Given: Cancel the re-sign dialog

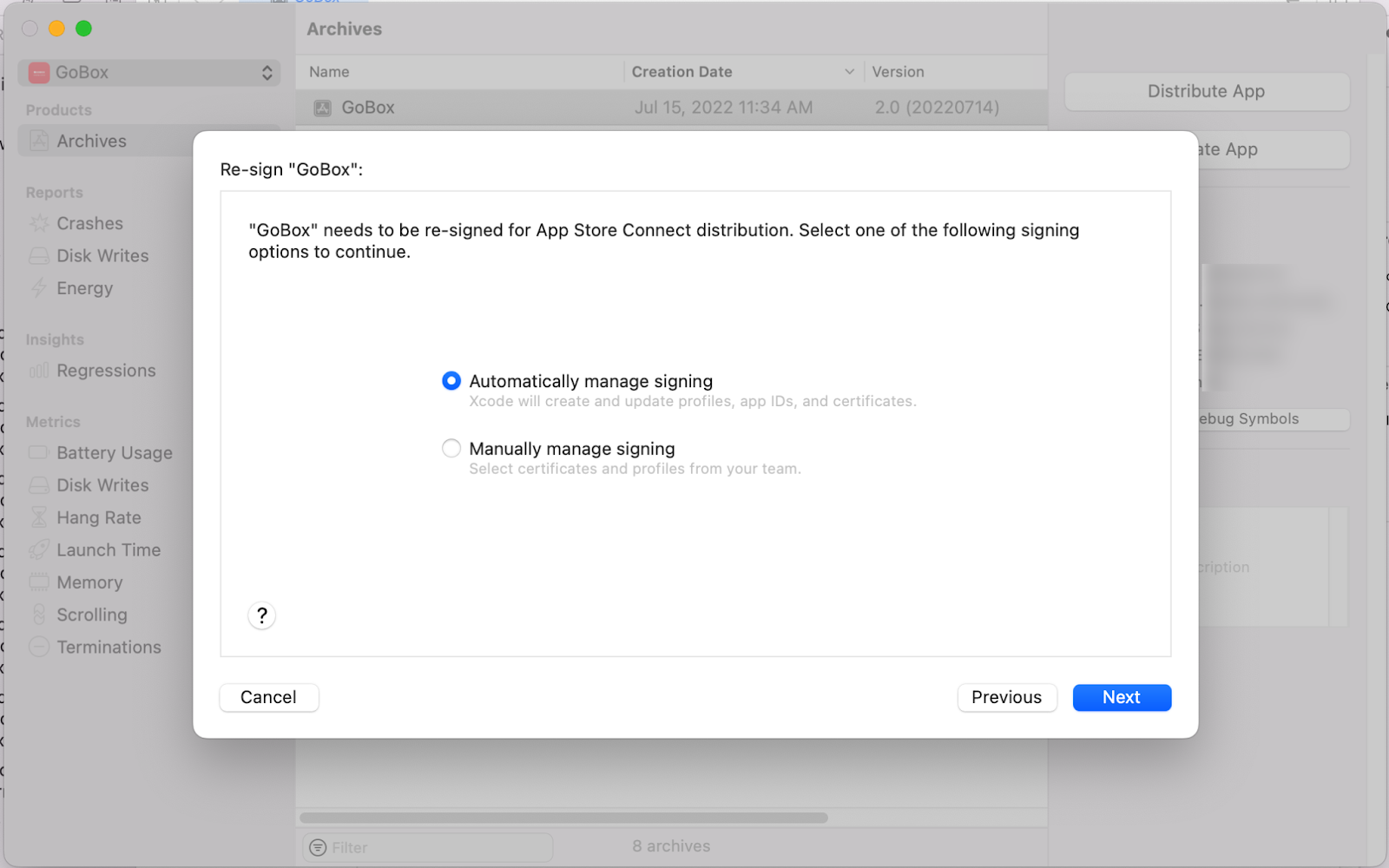Looking at the screenshot, I should [x=268, y=697].
